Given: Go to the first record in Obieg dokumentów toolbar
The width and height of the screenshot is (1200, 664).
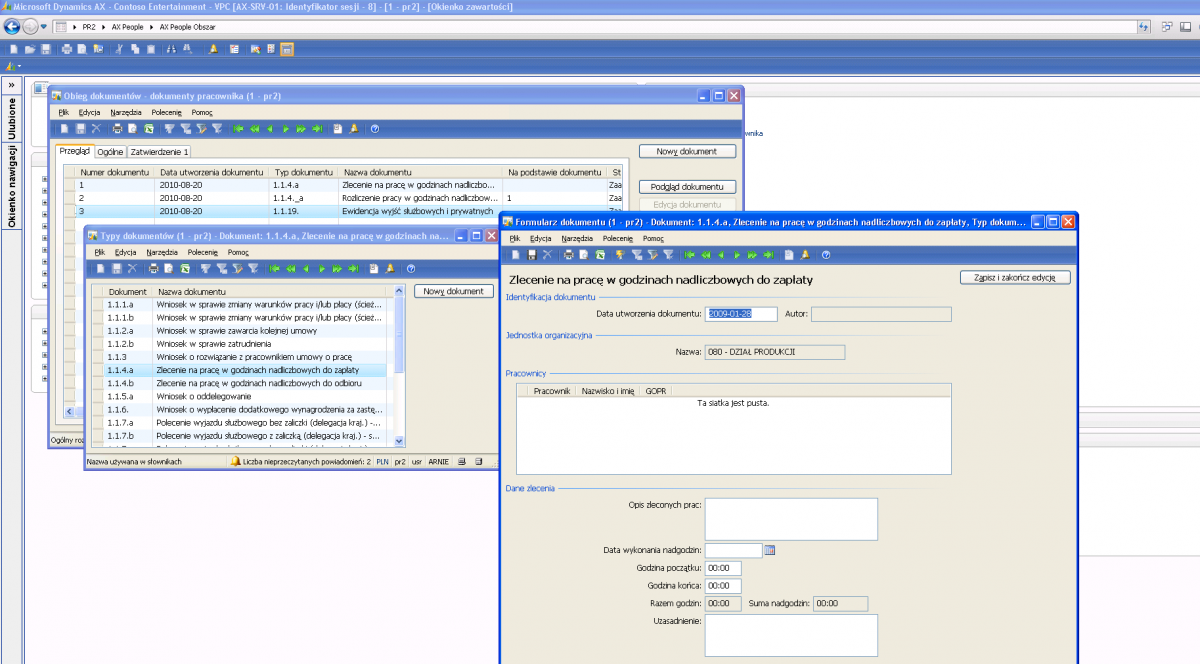Looking at the screenshot, I should pyautogui.click(x=238, y=129).
